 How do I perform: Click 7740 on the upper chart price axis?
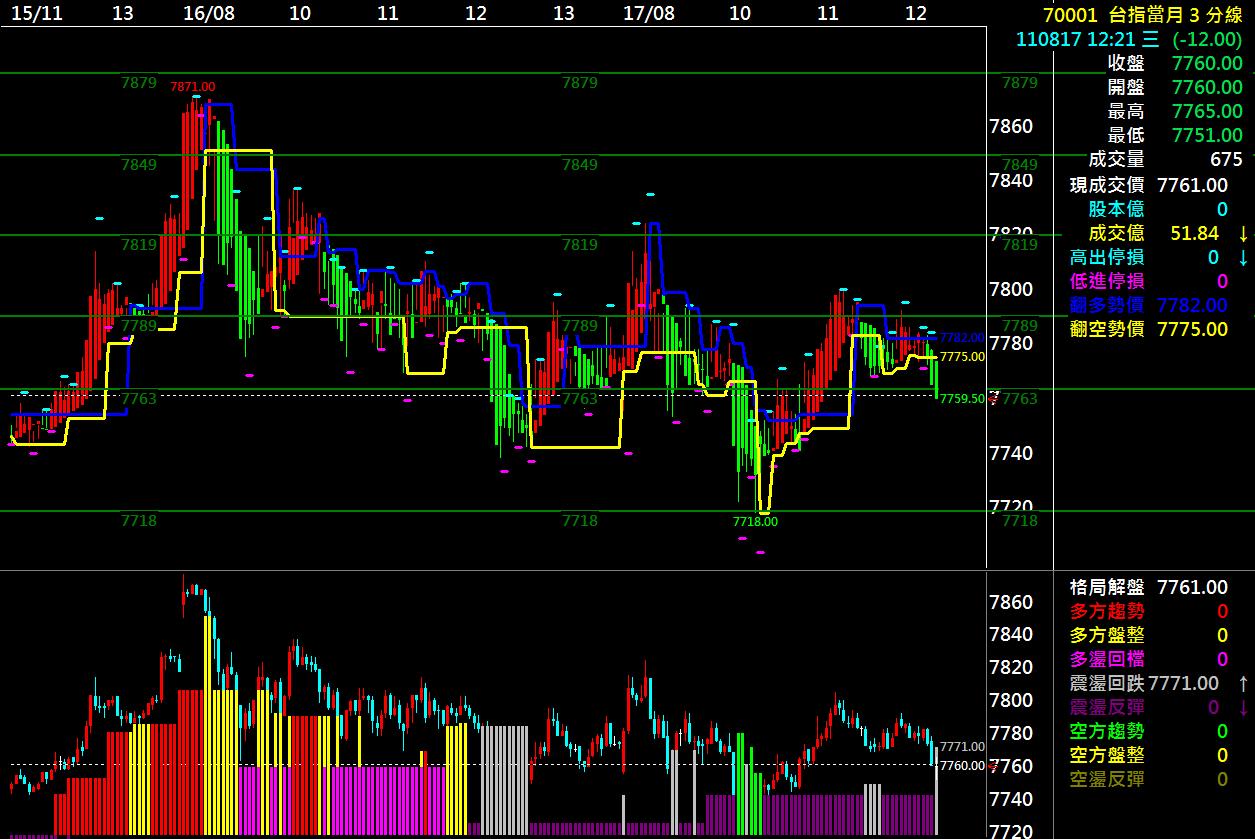click(x=1010, y=453)
